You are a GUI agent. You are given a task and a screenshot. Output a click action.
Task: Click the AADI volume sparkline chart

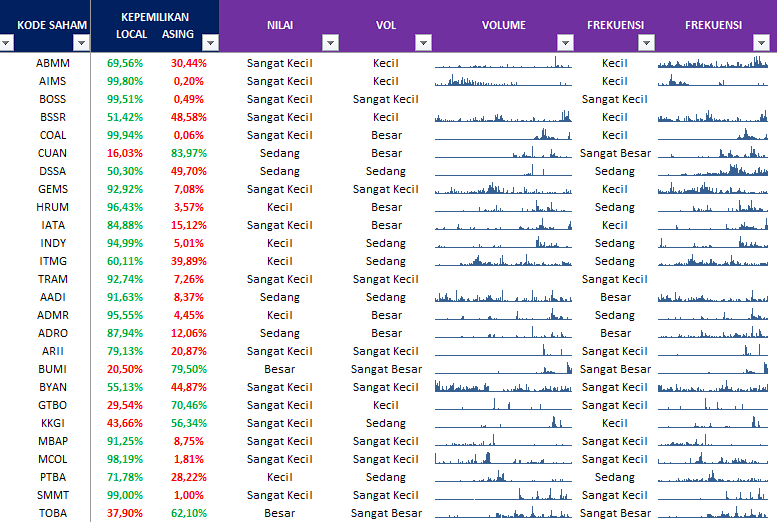pyautogui.click(x=503, y=297)
